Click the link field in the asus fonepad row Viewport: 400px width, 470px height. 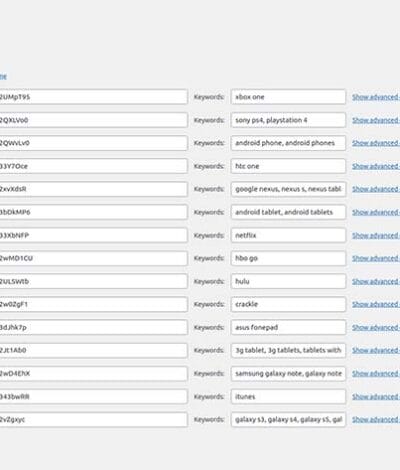[93, 327]
